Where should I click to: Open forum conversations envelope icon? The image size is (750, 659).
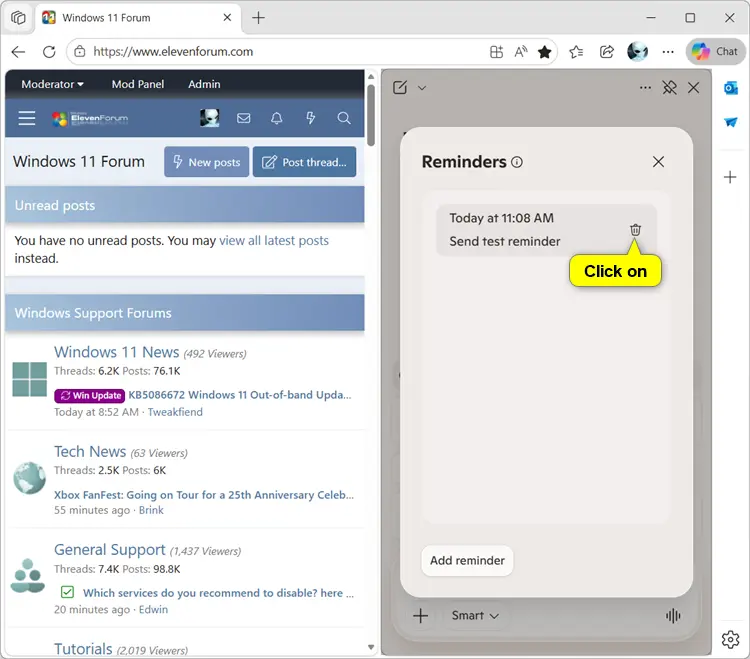pos(243,118)
